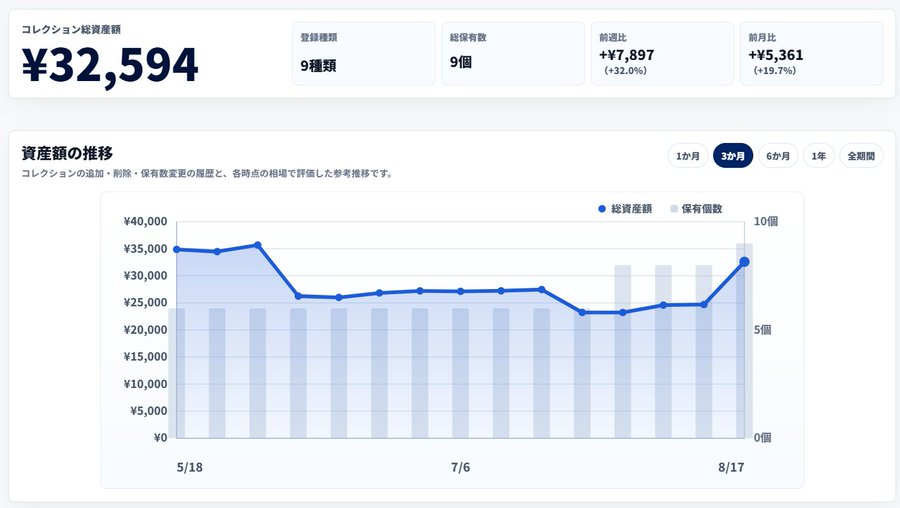Switch chart range to 6か月
Image resolution: width=900 pixels, height=508 pixels.
(x=778, y=156)
